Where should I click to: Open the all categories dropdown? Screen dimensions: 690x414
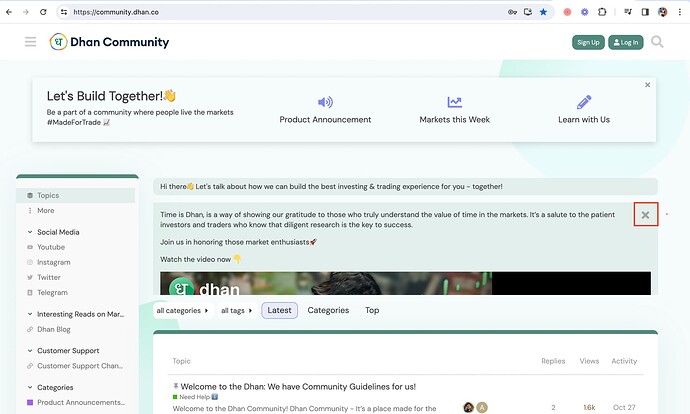point(182,311)
